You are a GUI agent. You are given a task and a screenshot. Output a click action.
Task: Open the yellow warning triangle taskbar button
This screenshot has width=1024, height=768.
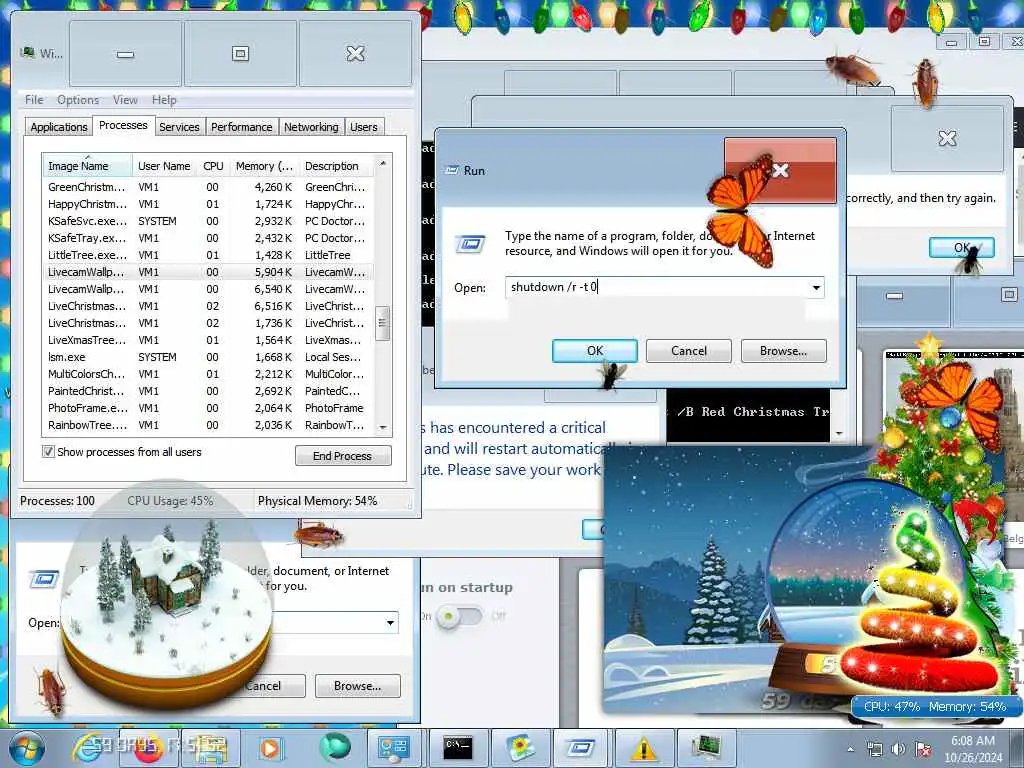tap(643, 748)
